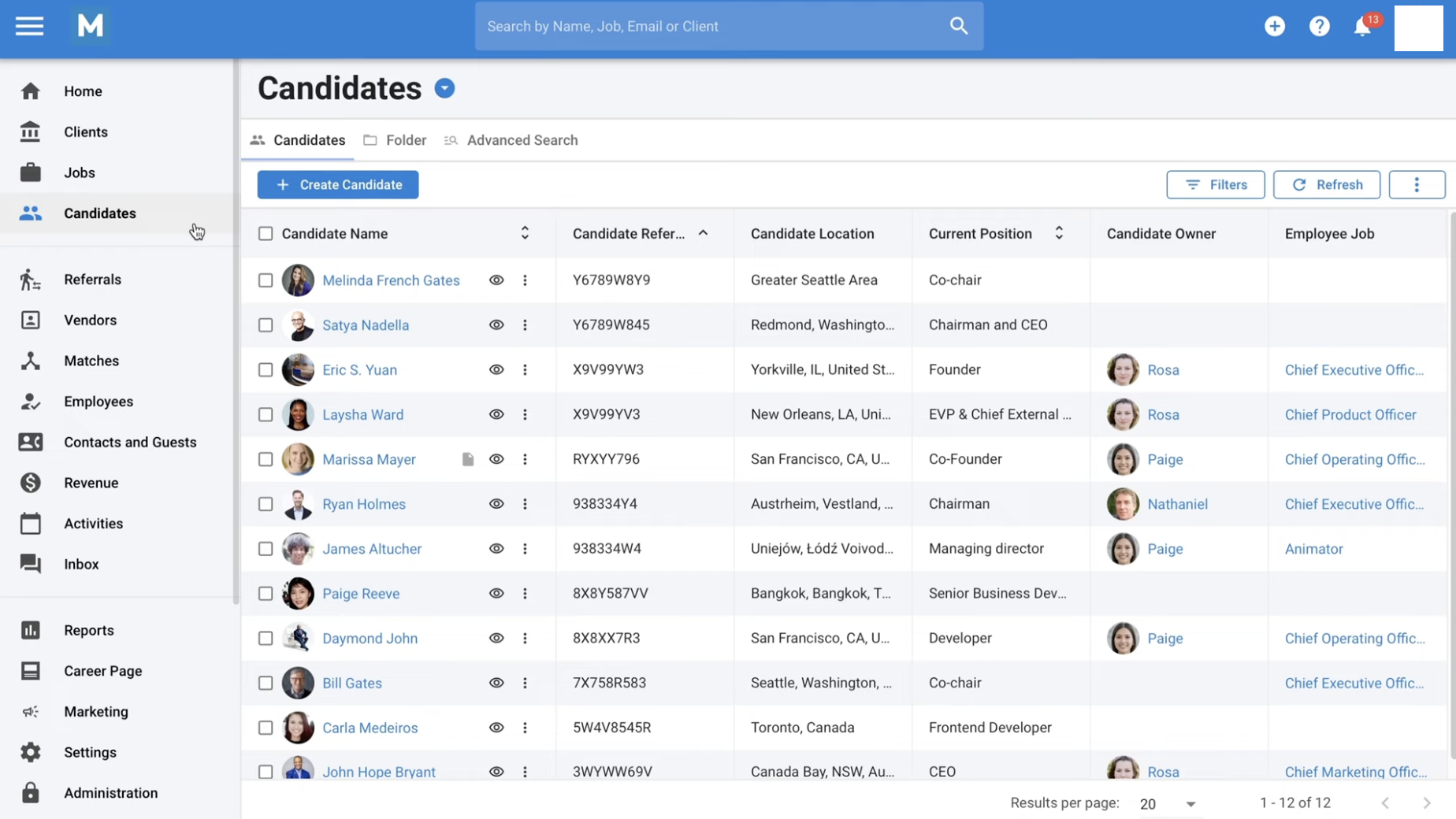Screen dimensions: 1456x819
Task: Open row options for Satya Nadella
Action: 525,325
